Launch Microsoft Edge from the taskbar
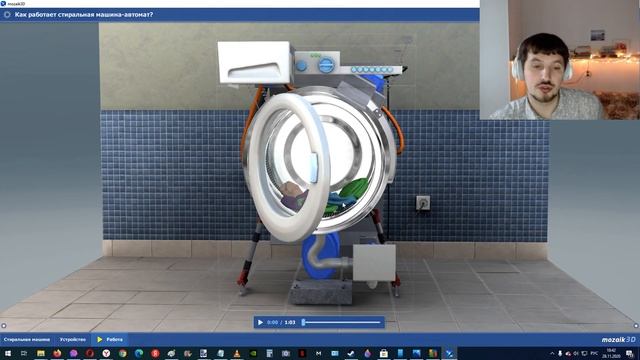 click(x=139, y=353)
